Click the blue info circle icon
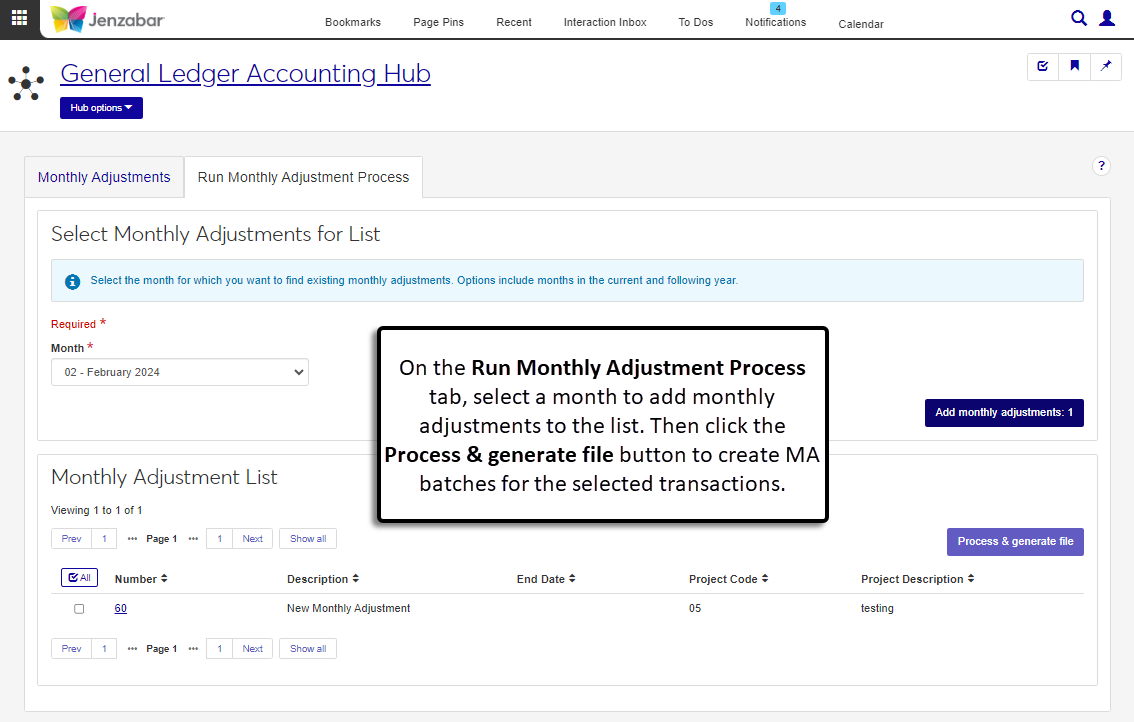This screenshot has width=1134, height=722. [x=72, y=281]
